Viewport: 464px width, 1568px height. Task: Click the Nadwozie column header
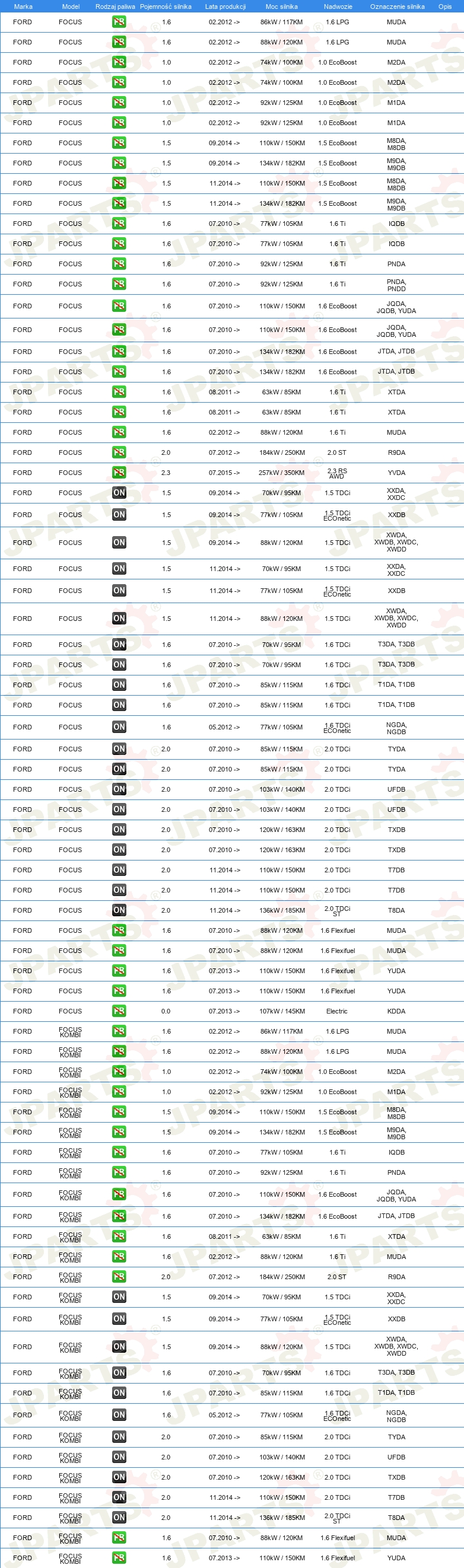[338, 7]
